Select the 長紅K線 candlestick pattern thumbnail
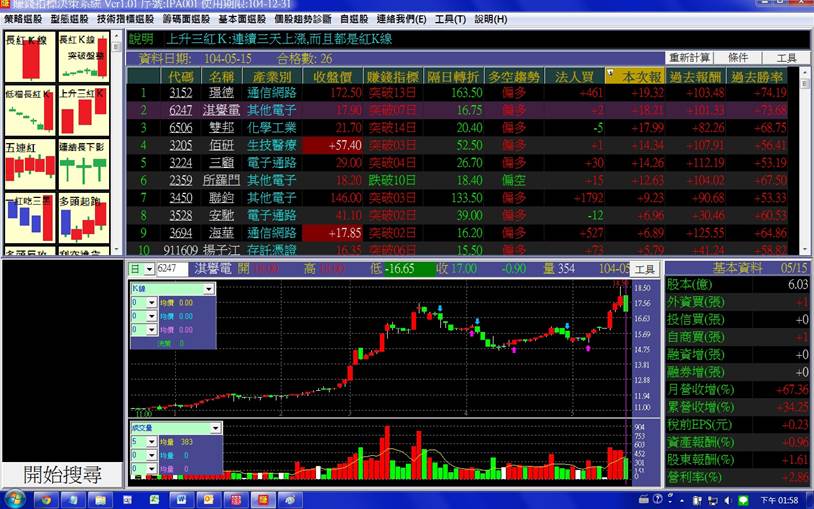 30,57
